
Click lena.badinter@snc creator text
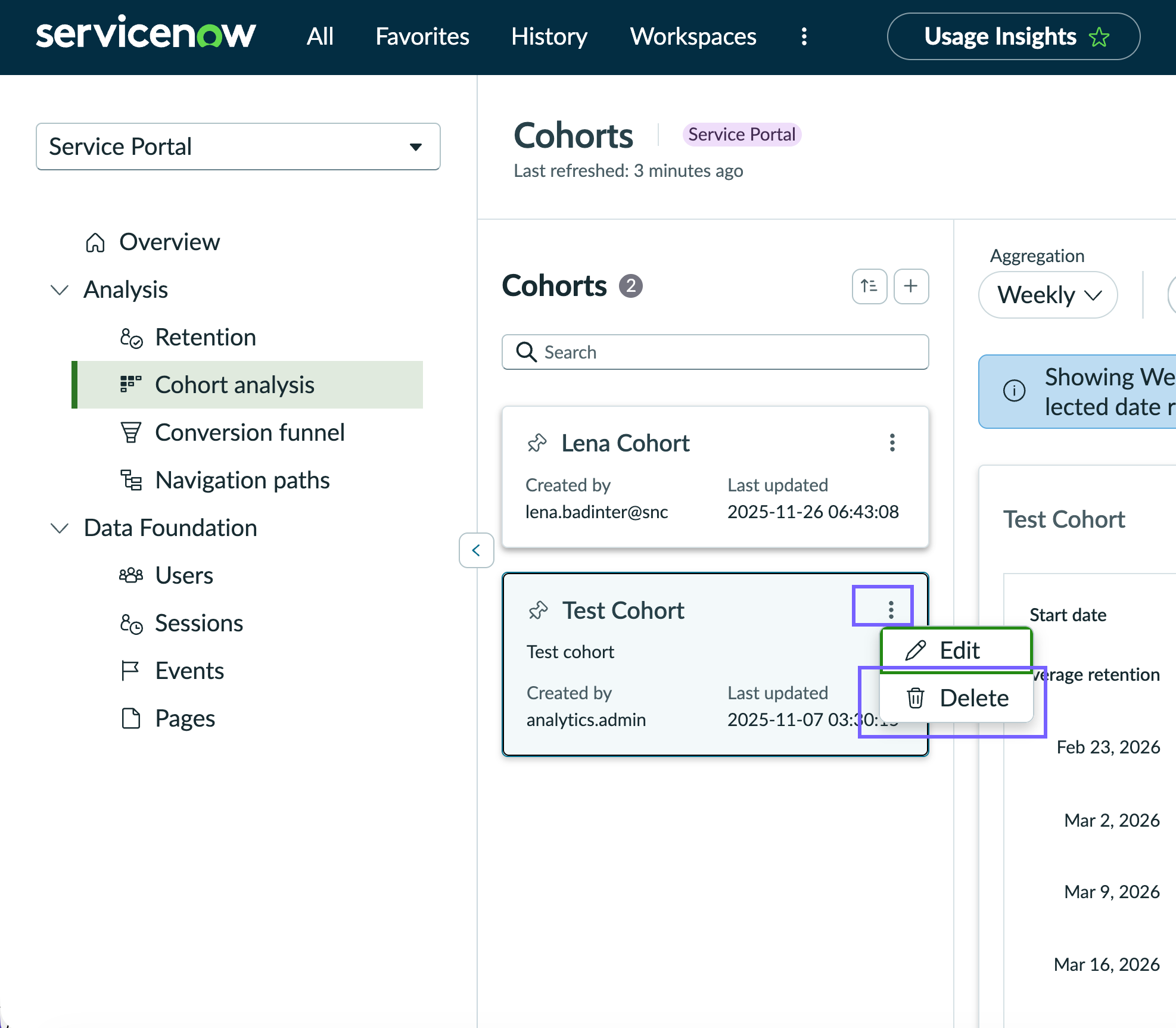pyautogui.click(x=596, y=512)
